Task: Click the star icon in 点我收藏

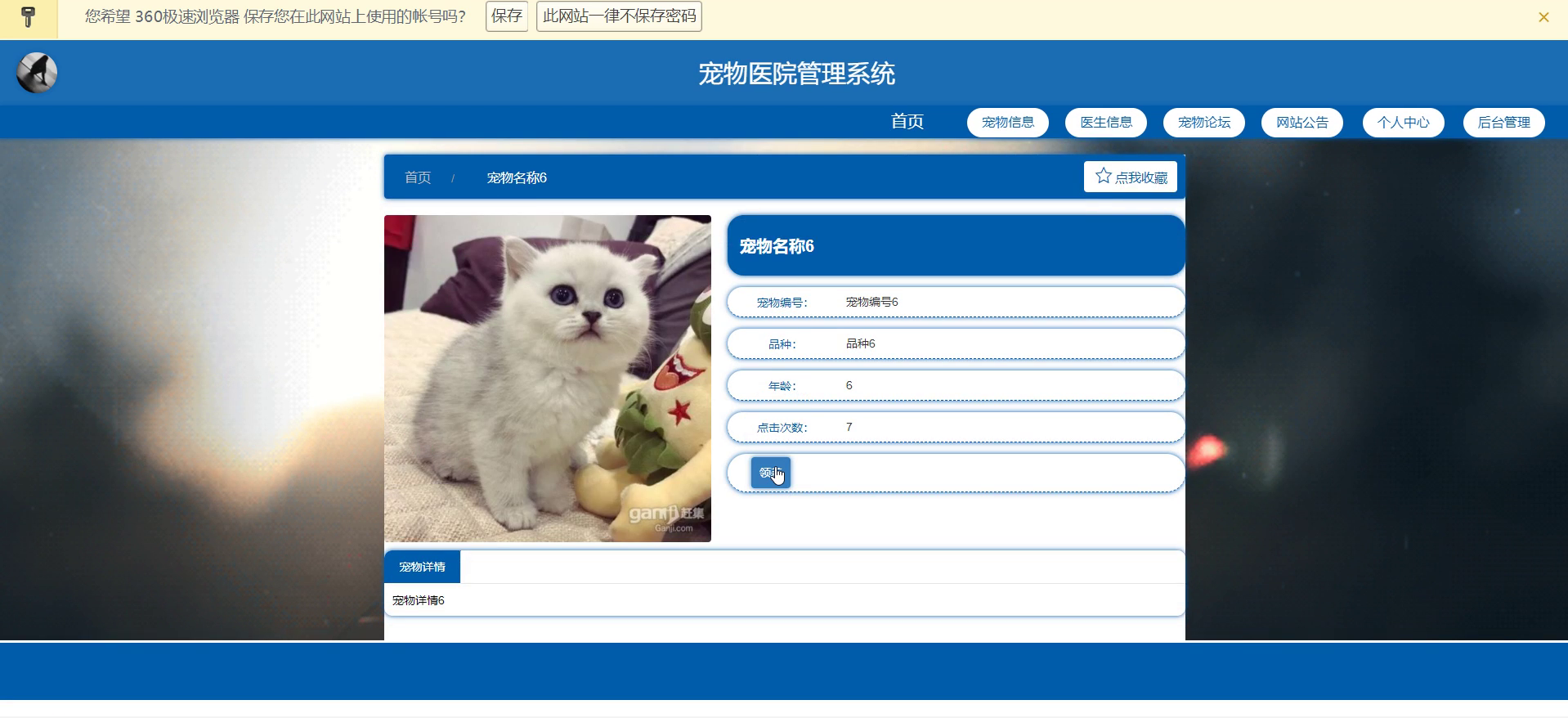Action: pos(1103,176)
